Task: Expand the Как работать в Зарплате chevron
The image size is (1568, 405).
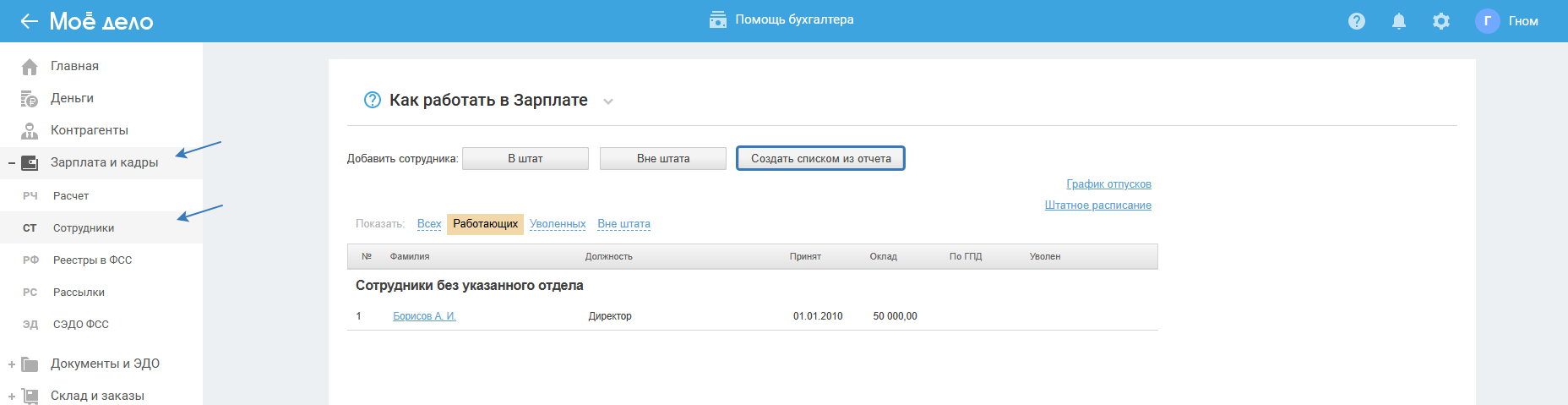Action: tap(608, 101)
